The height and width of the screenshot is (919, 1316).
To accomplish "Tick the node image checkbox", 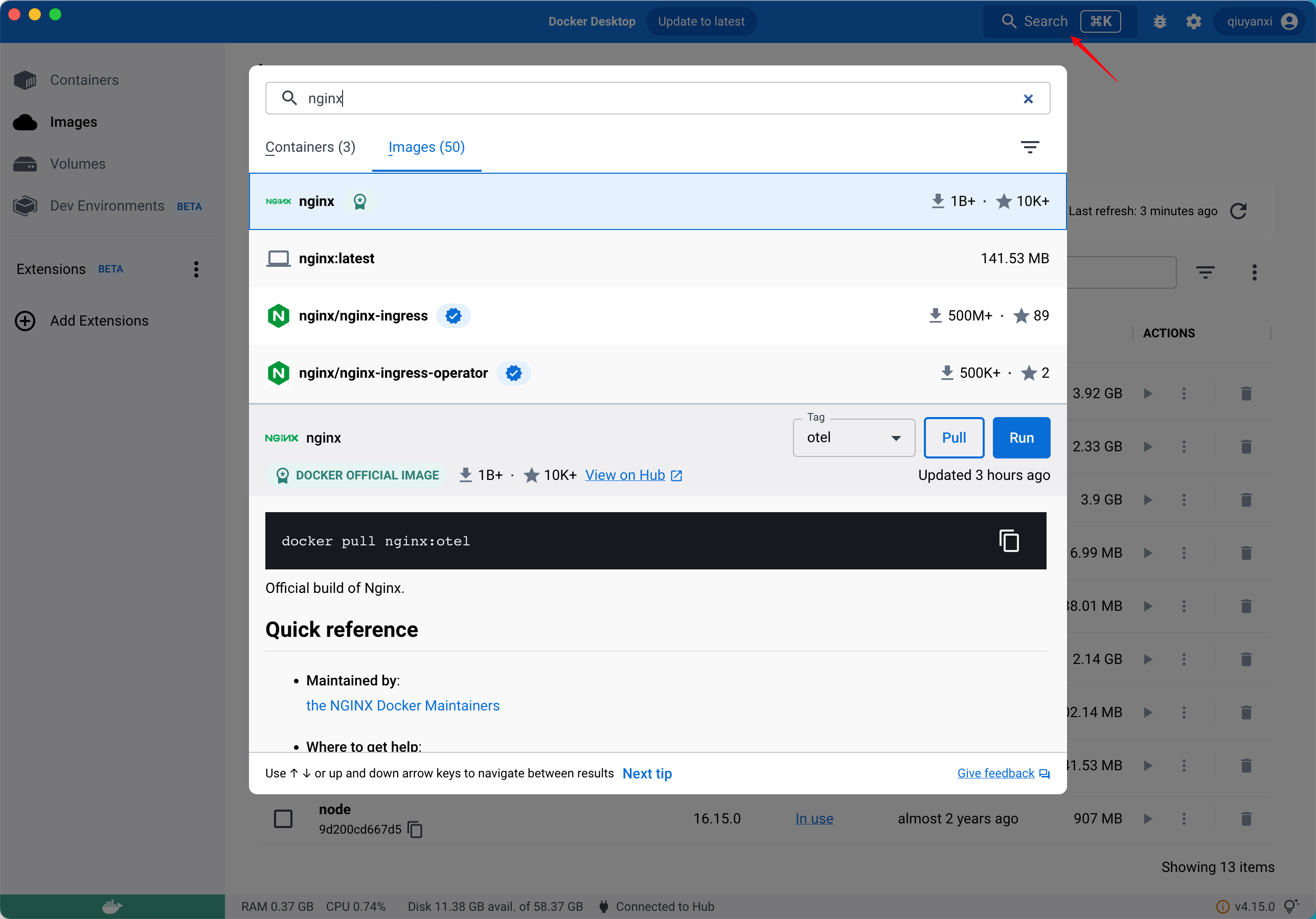I will (x=283, y=819).
